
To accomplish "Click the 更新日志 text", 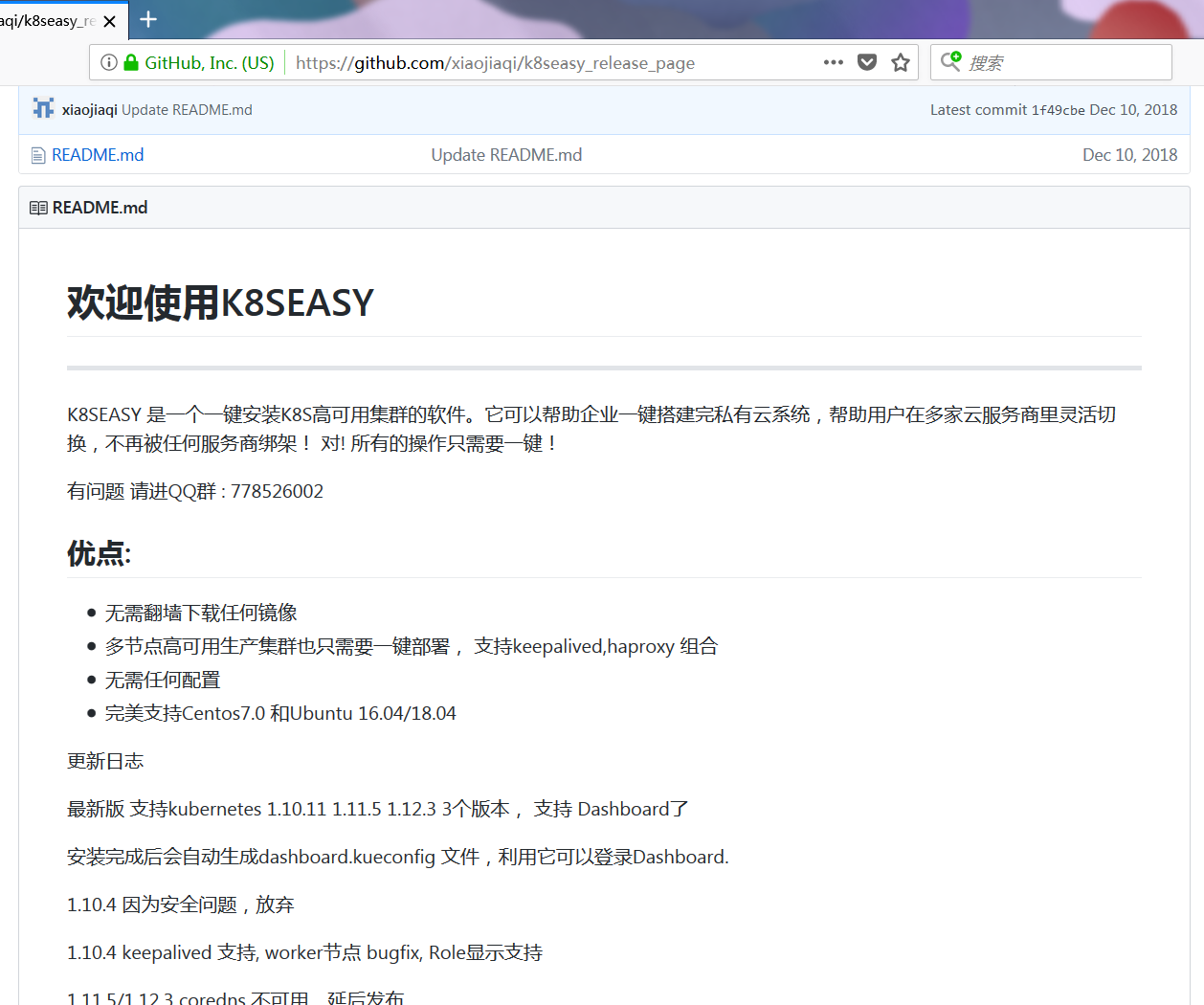I will tap(105, 761).
